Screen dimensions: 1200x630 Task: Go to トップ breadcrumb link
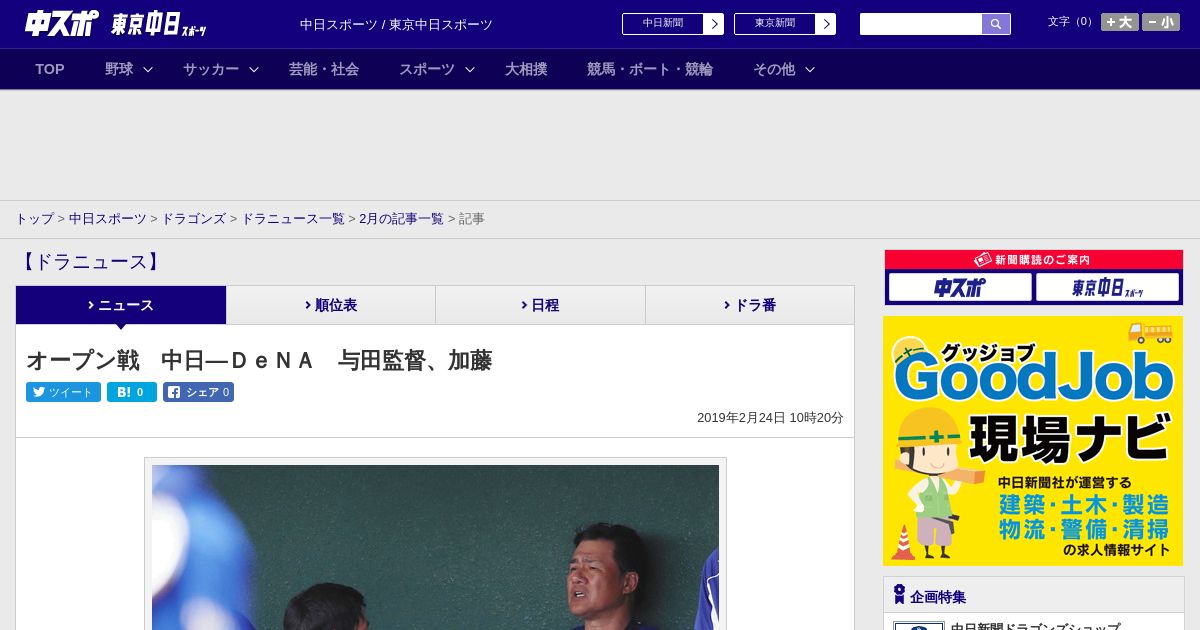[34, 219]
